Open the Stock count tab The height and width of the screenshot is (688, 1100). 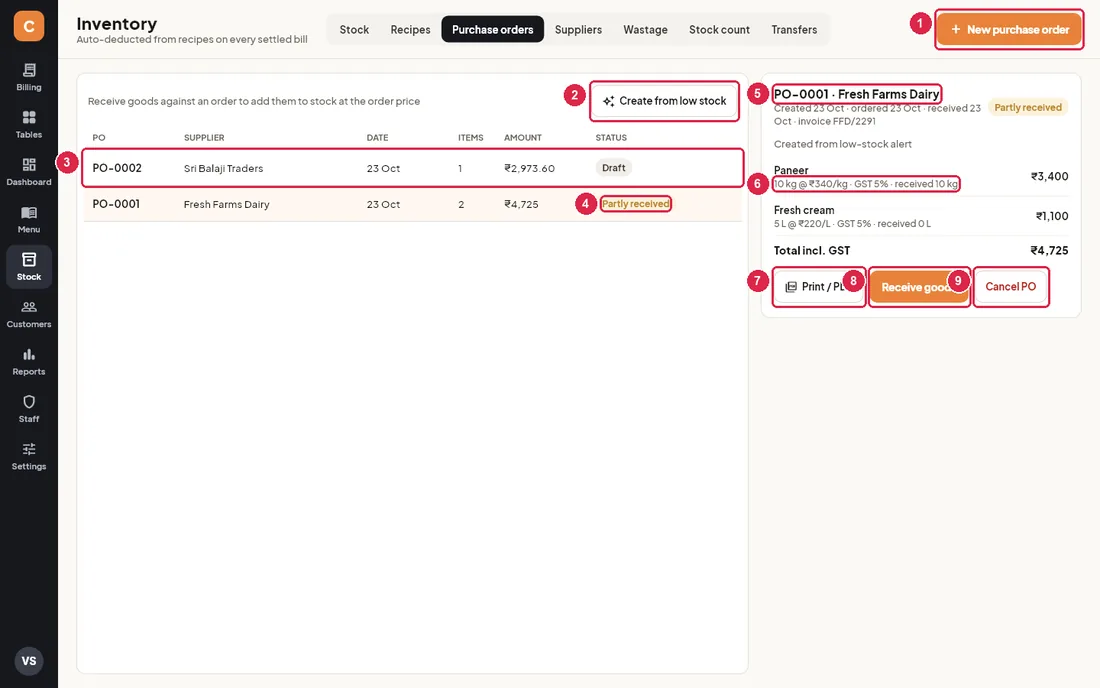[719, 29]
